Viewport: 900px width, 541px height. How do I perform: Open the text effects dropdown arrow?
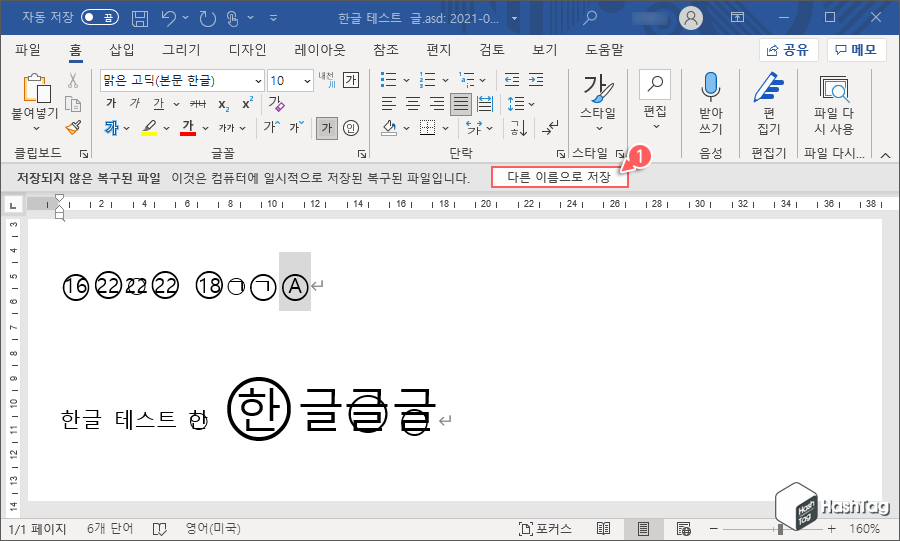pos(127,128)
